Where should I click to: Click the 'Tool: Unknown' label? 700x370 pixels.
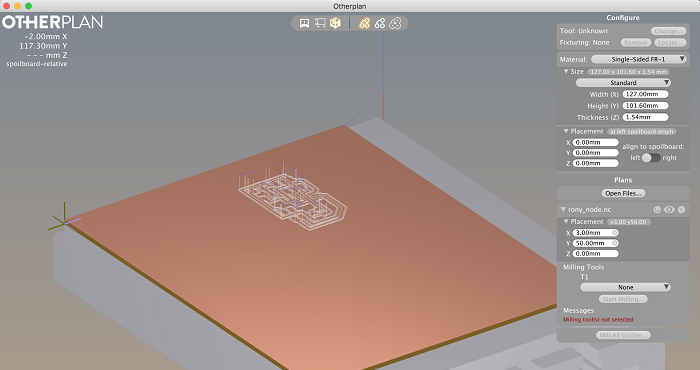pos(583,31)
